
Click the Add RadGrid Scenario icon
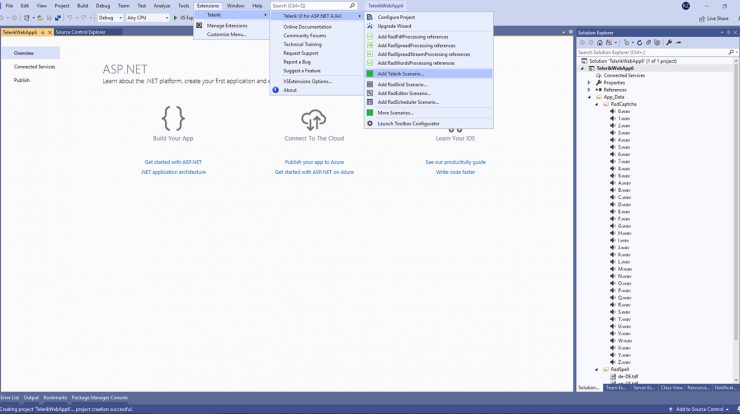(370, 84)
